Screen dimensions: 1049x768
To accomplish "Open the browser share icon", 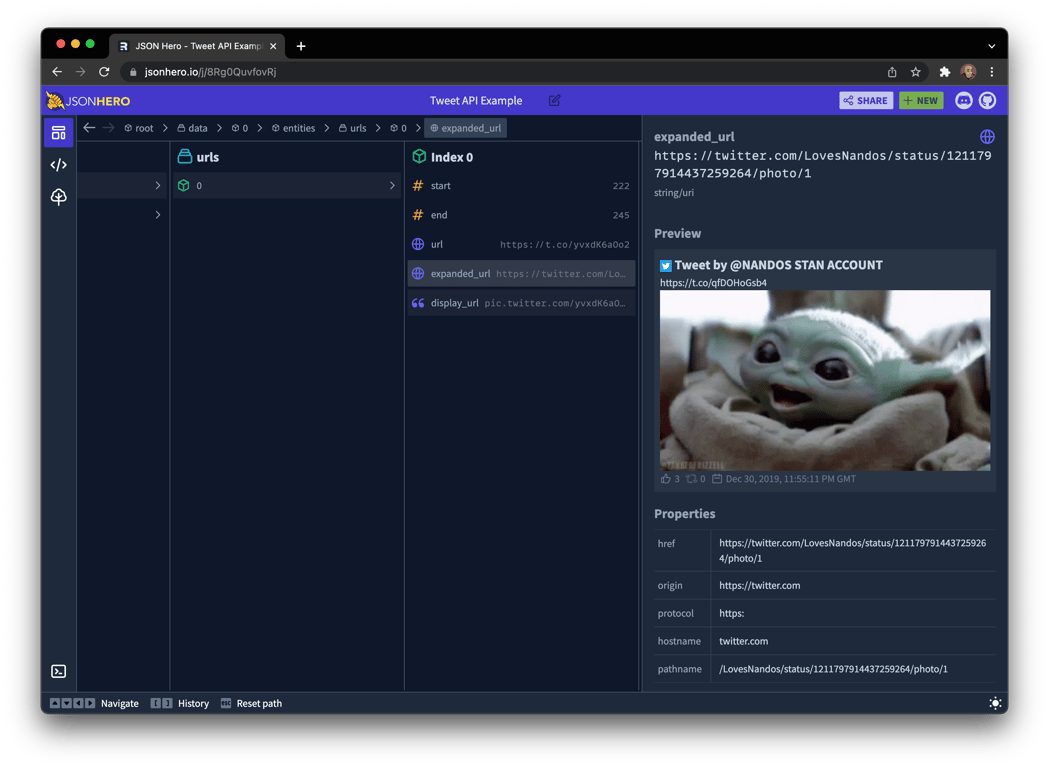I will (x=892, y=72).
